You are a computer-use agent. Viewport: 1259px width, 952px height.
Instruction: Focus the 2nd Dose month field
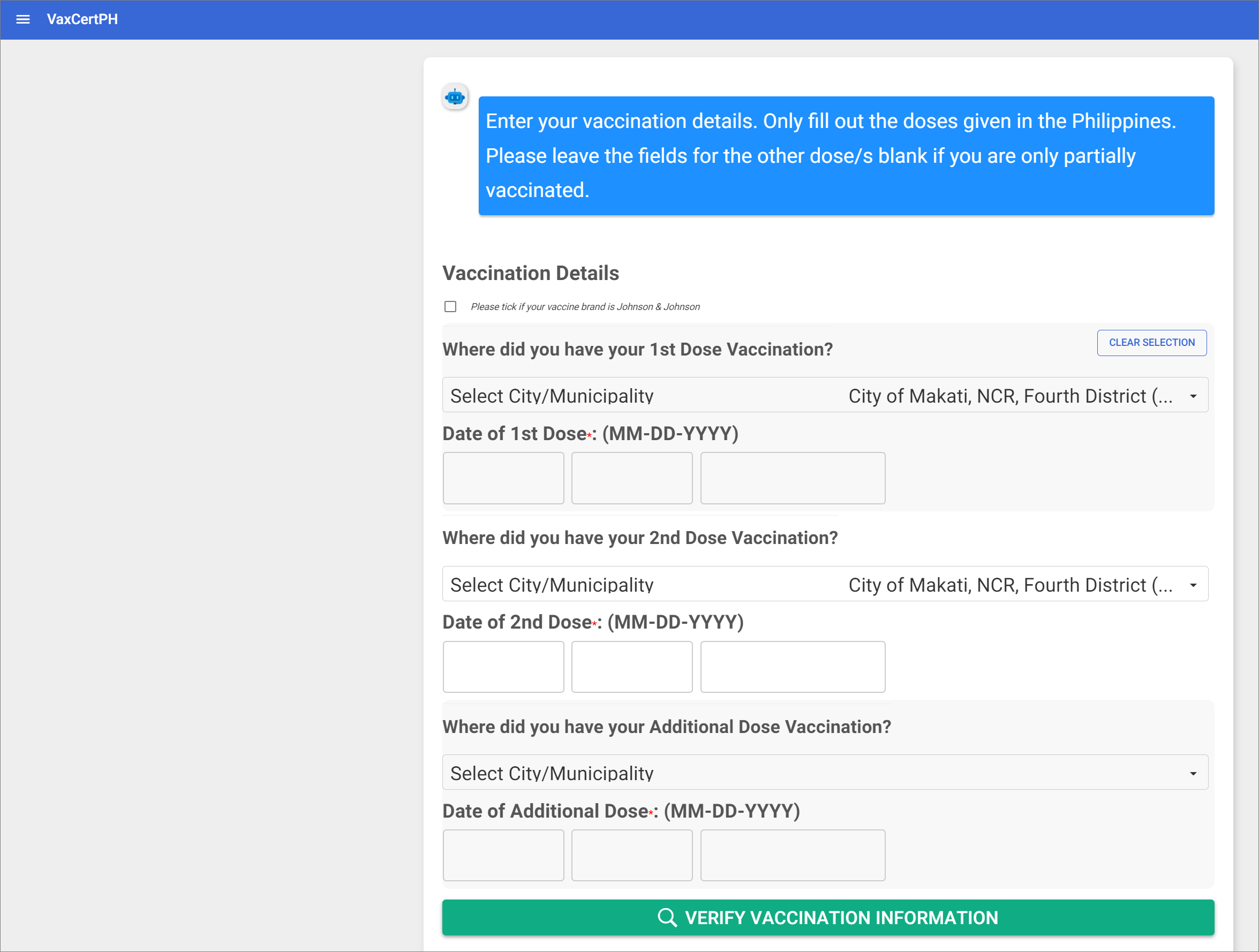(x=503, y=667)
